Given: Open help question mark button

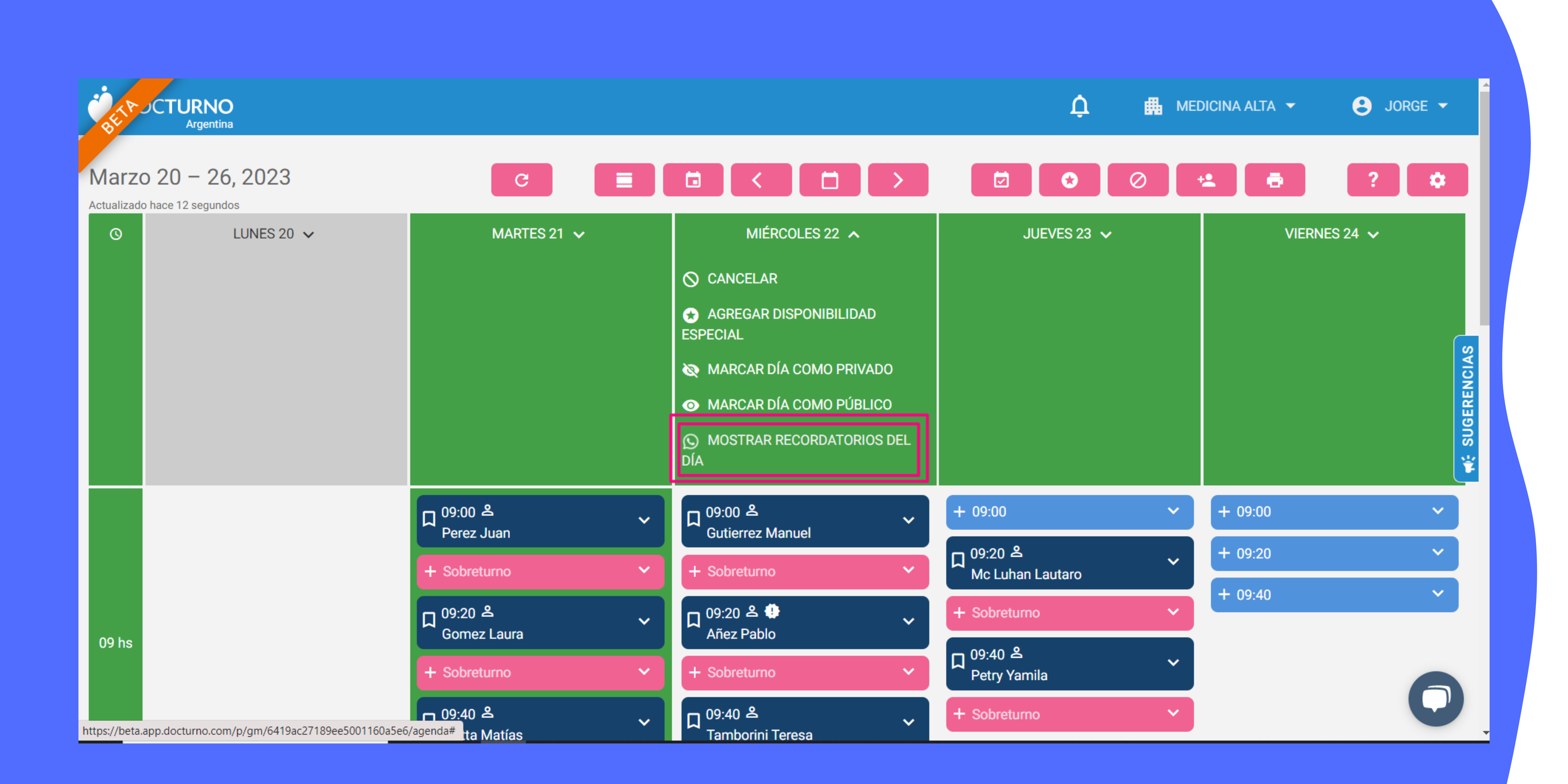Looking at the screenshot, I should (1373, 180).
